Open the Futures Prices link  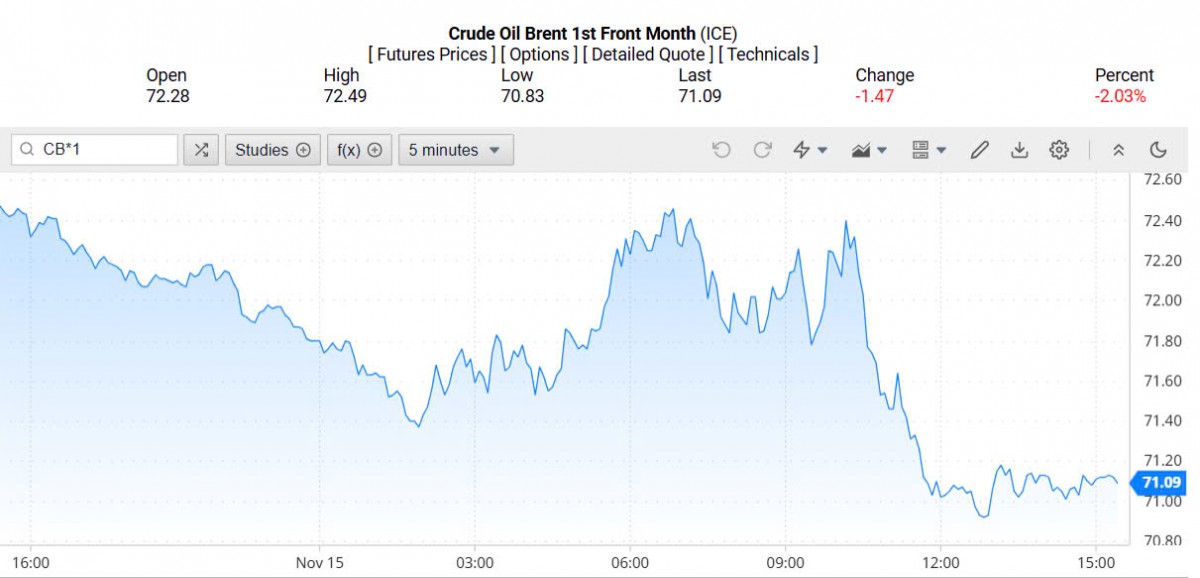click(x=432, y=54)
